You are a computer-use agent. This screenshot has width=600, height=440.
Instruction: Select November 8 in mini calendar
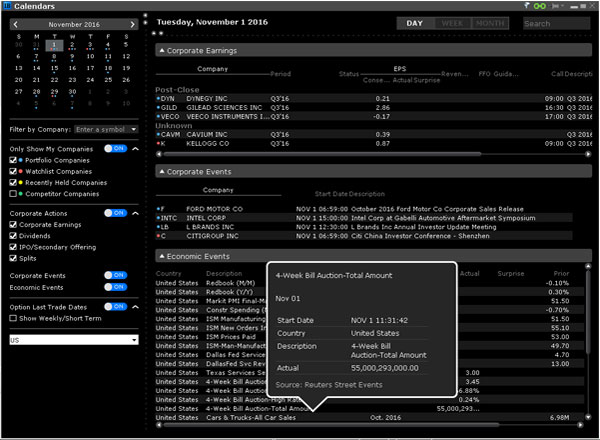[54, 56]
